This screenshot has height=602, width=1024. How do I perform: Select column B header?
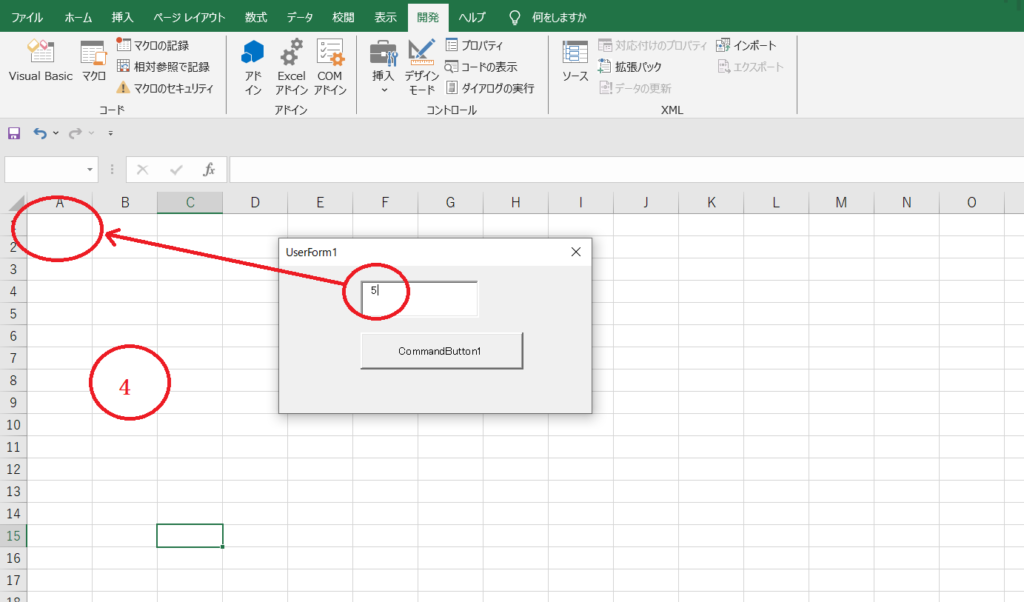pyautogui.click(x=125, y=202)
